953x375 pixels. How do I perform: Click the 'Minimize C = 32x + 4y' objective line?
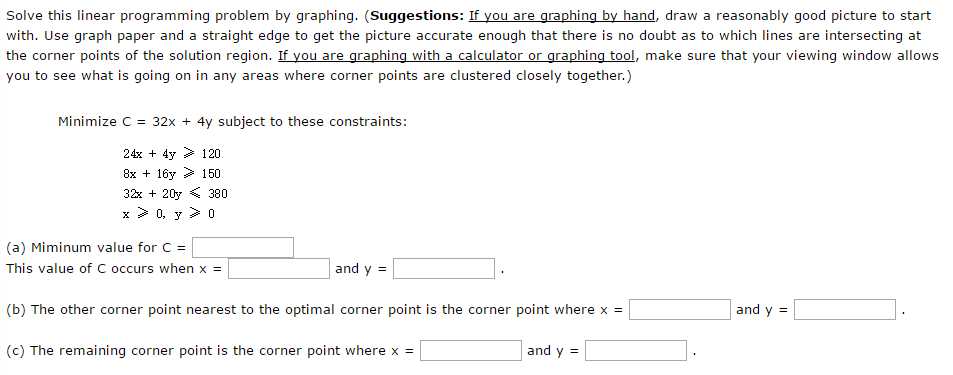click(x=135, y=122)
